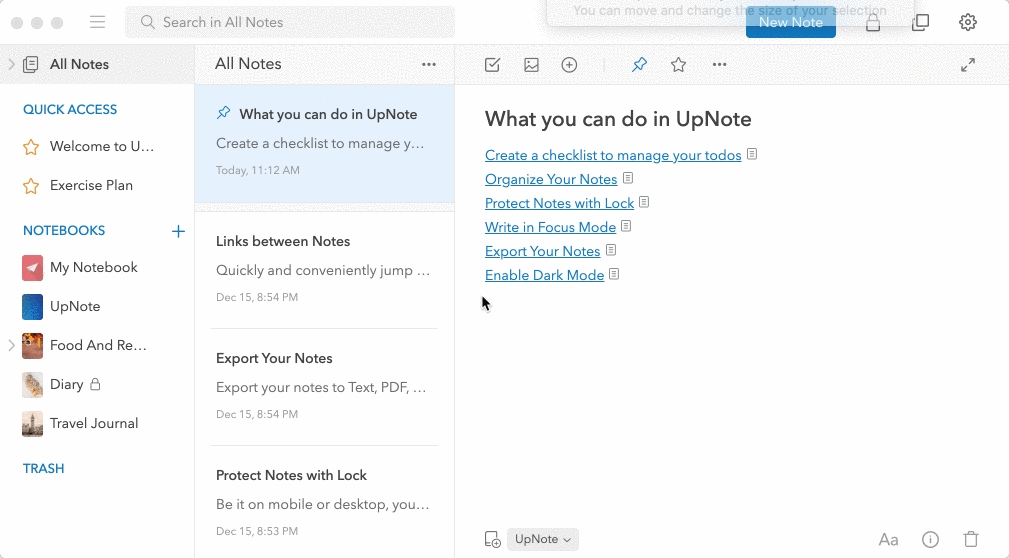
Task: Follow the Write in Focus Mode link
Action: 550,227
